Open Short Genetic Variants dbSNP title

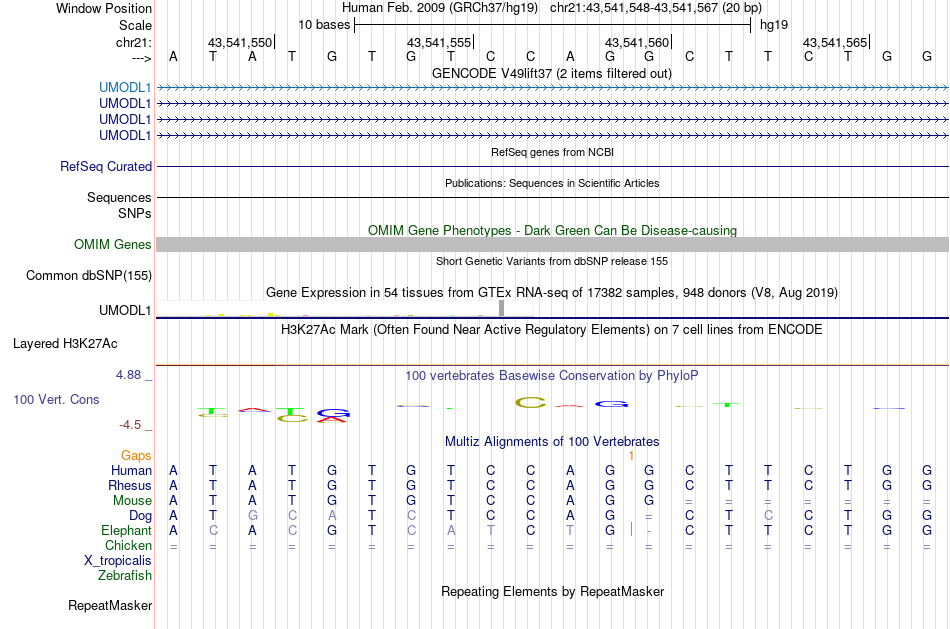point(552,261)
